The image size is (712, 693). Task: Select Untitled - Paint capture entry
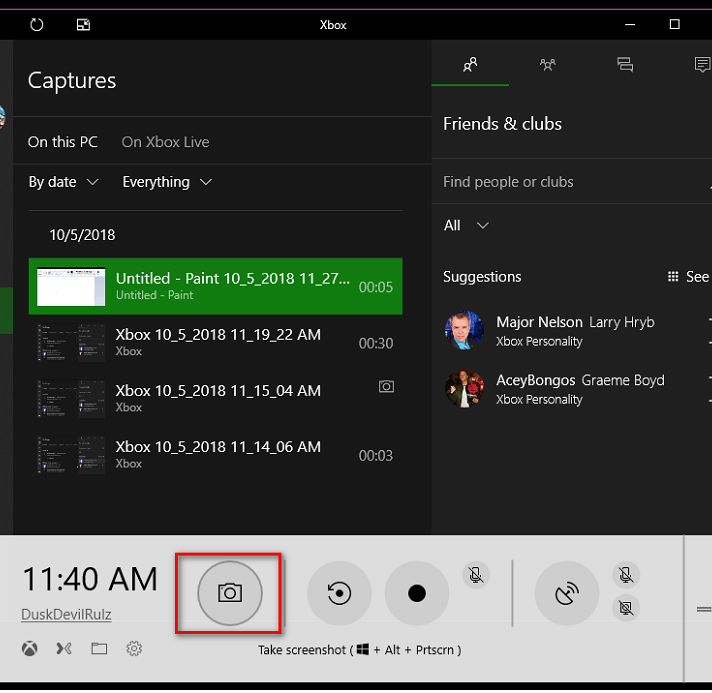tap(215, 287)
